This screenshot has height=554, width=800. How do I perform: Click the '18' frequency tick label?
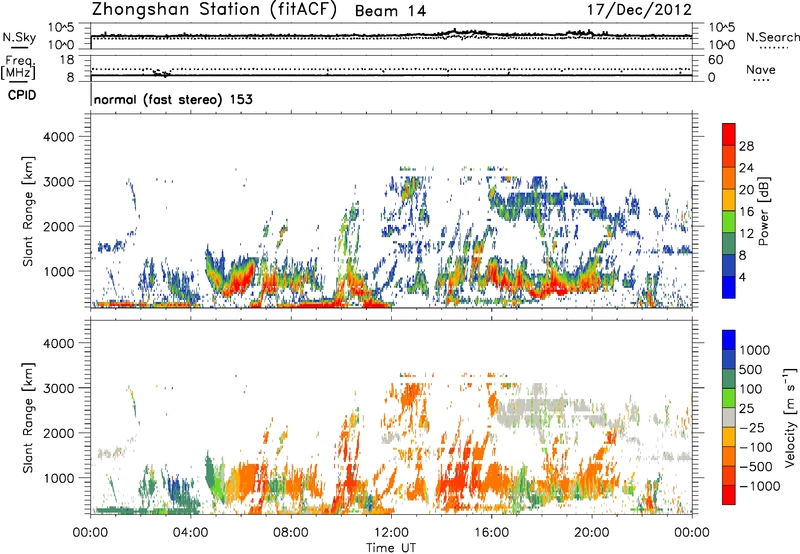66,60
